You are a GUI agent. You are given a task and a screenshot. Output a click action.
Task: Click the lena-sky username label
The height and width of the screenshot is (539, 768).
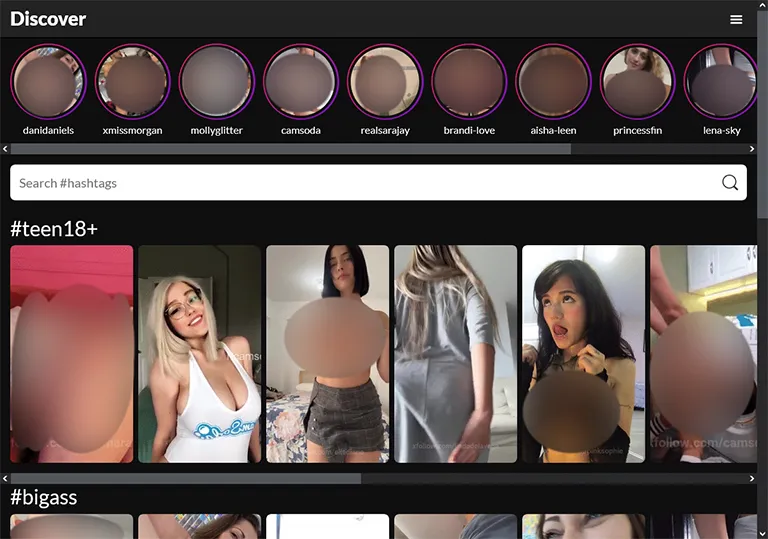(x=721, y=130)
